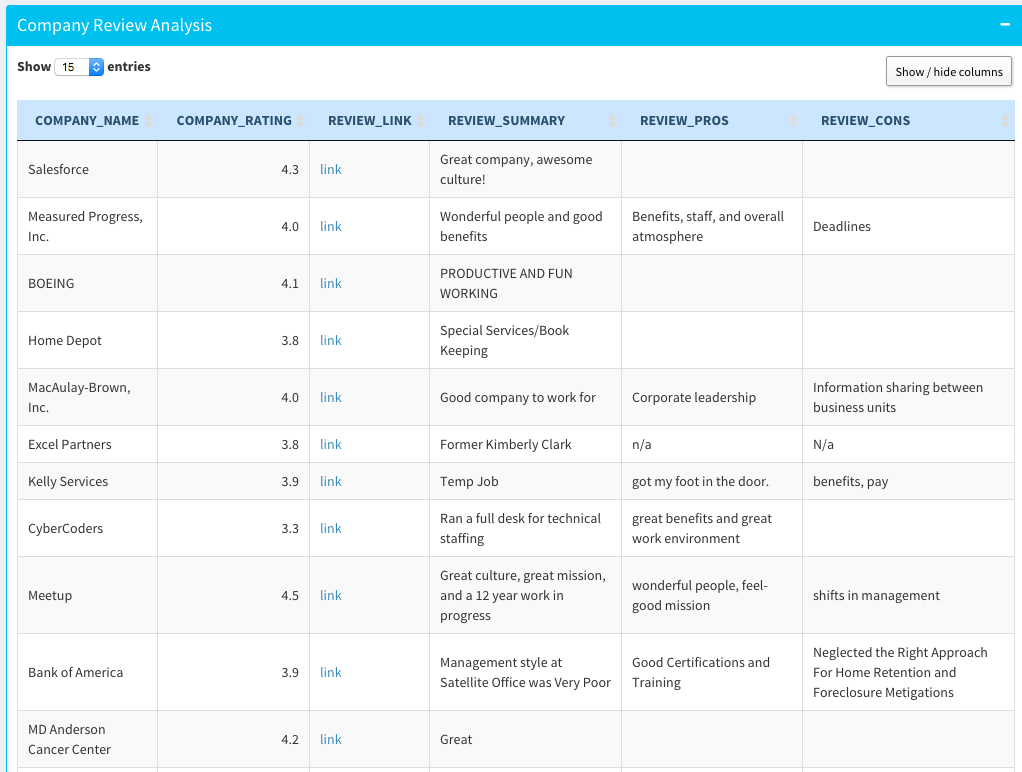Open the review link for Home Depot
Screen dimensions: 1022x772
(x=330, y=340)
